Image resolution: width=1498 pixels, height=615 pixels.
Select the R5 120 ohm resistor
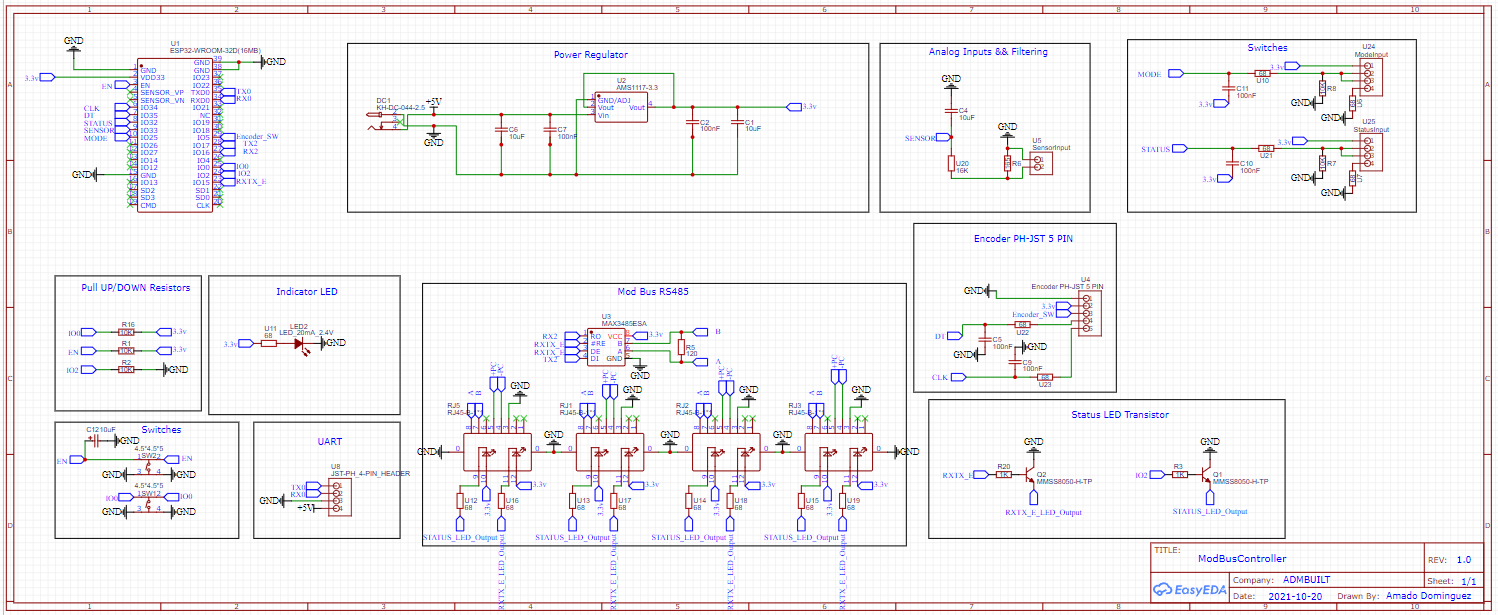(680, 349)
